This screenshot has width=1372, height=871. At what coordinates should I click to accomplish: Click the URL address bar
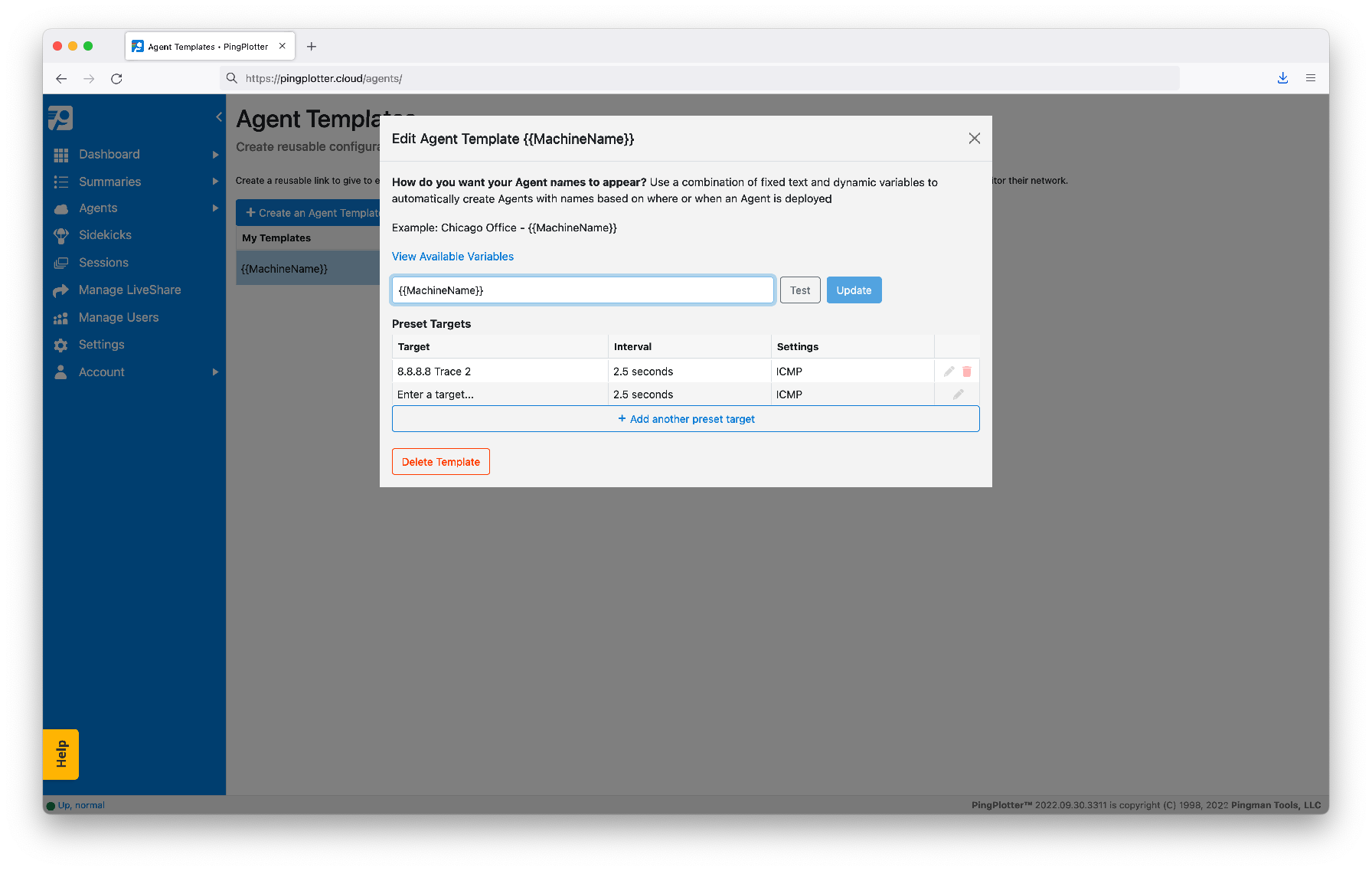coord(699,78)
